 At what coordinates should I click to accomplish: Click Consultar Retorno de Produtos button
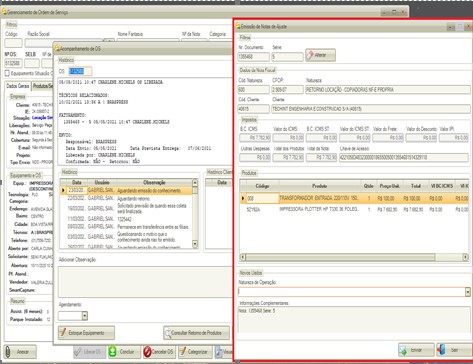tap(196, 333)
